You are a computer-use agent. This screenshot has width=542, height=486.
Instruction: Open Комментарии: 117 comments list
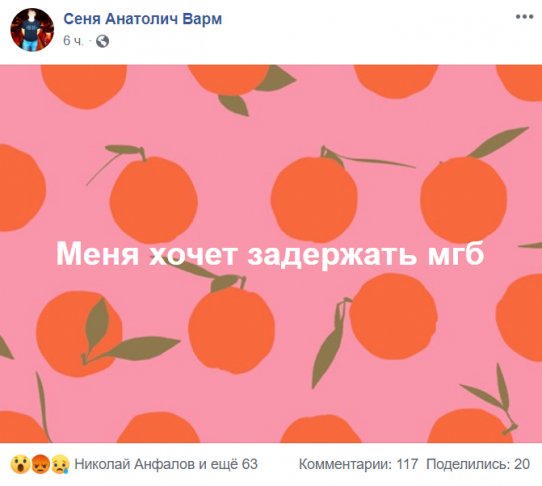(x=358, y=464)
